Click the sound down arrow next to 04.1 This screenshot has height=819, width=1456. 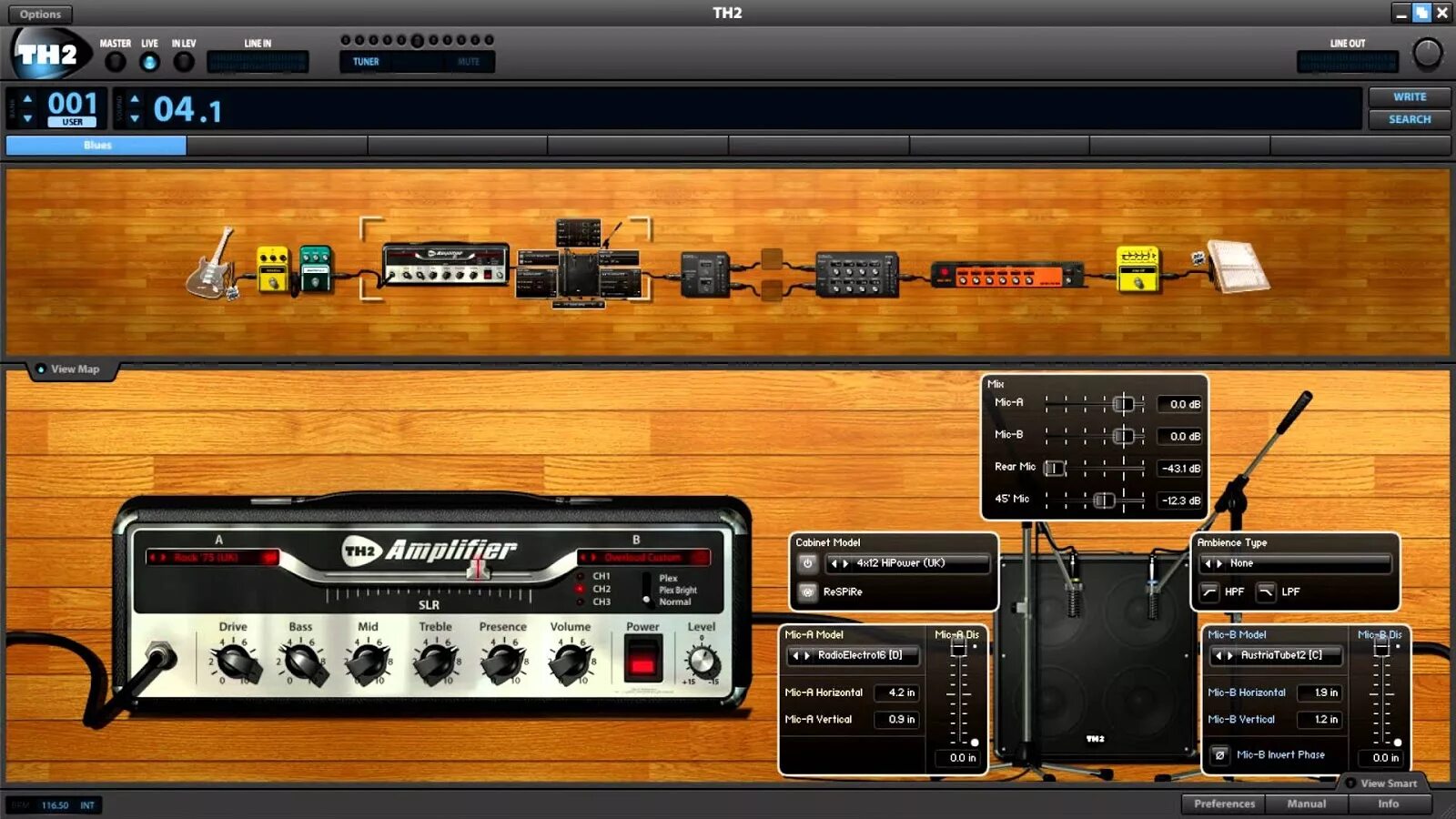pos(135,118)
